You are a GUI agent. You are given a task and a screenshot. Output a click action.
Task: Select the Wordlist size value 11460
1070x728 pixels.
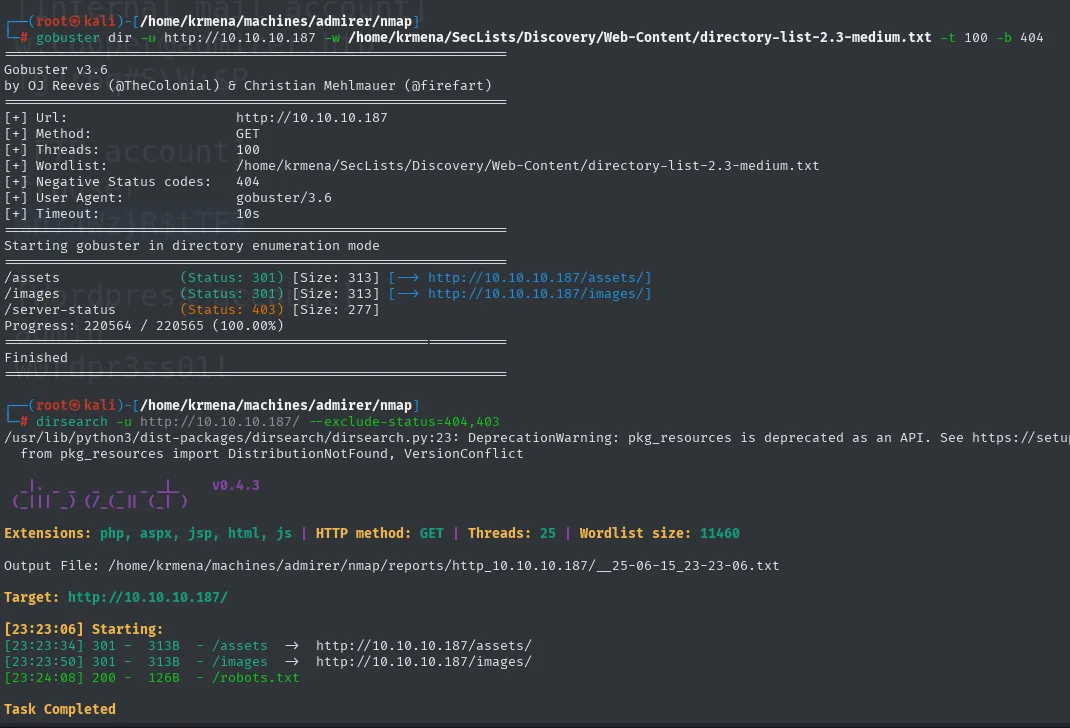click(x=720, y=533)
